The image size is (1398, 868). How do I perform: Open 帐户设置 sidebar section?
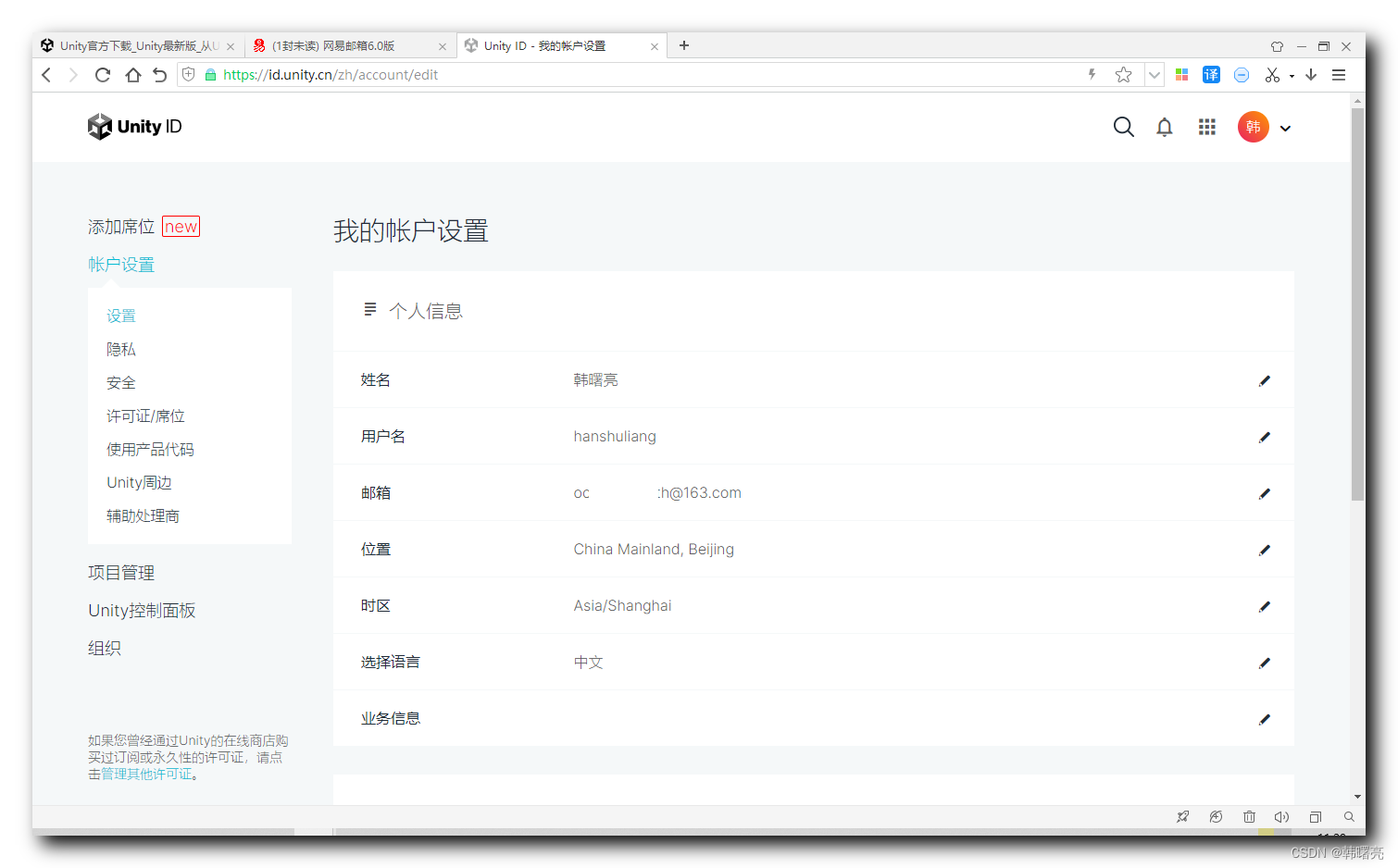121,265
